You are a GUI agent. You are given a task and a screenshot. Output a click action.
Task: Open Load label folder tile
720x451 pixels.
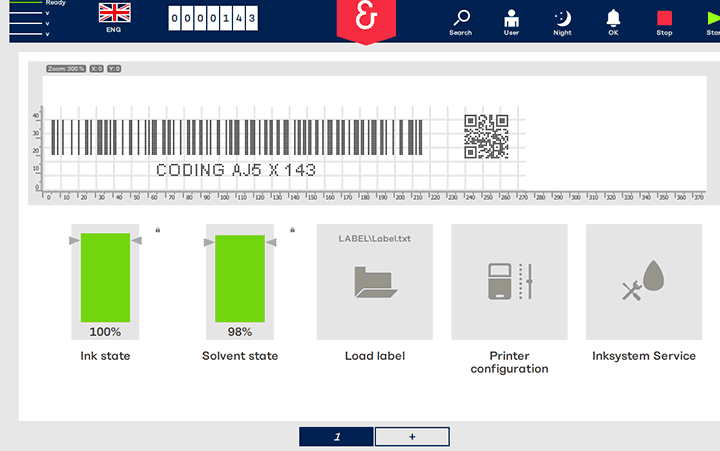(374, 282)
